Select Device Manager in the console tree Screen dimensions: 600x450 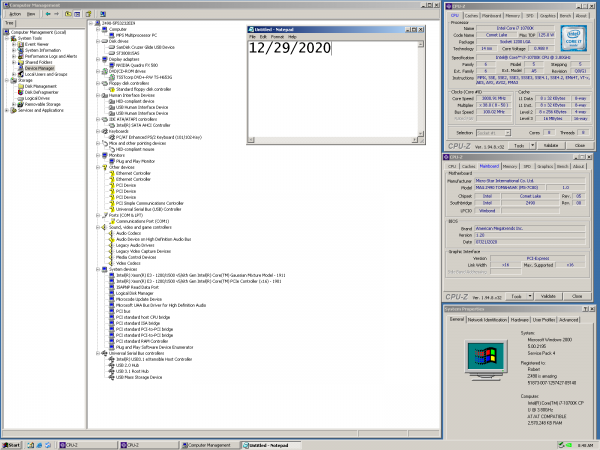(39, 68)
